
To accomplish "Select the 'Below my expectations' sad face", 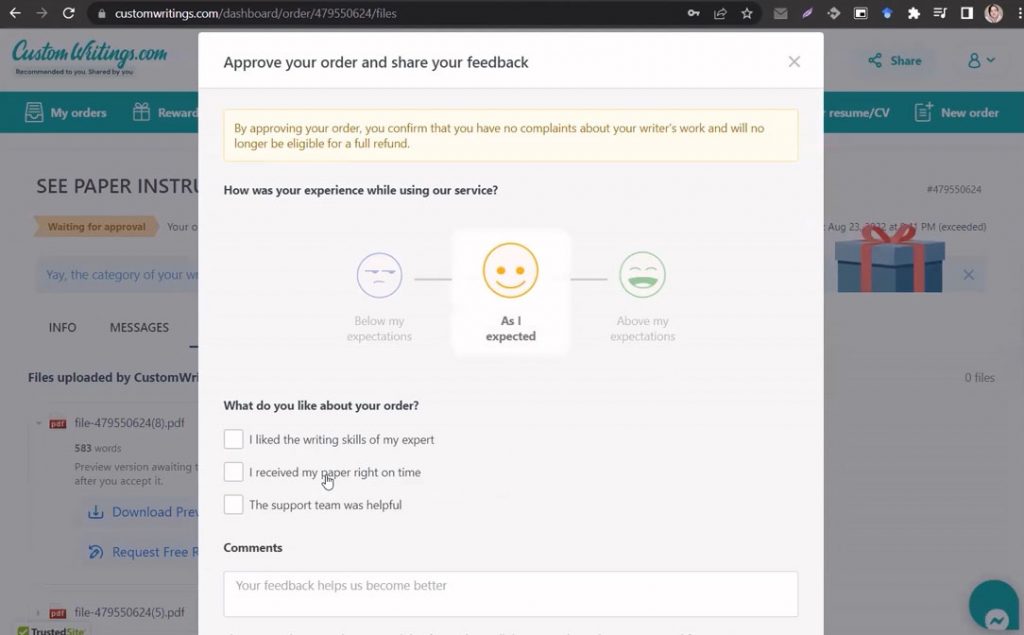I will point(379,275).
